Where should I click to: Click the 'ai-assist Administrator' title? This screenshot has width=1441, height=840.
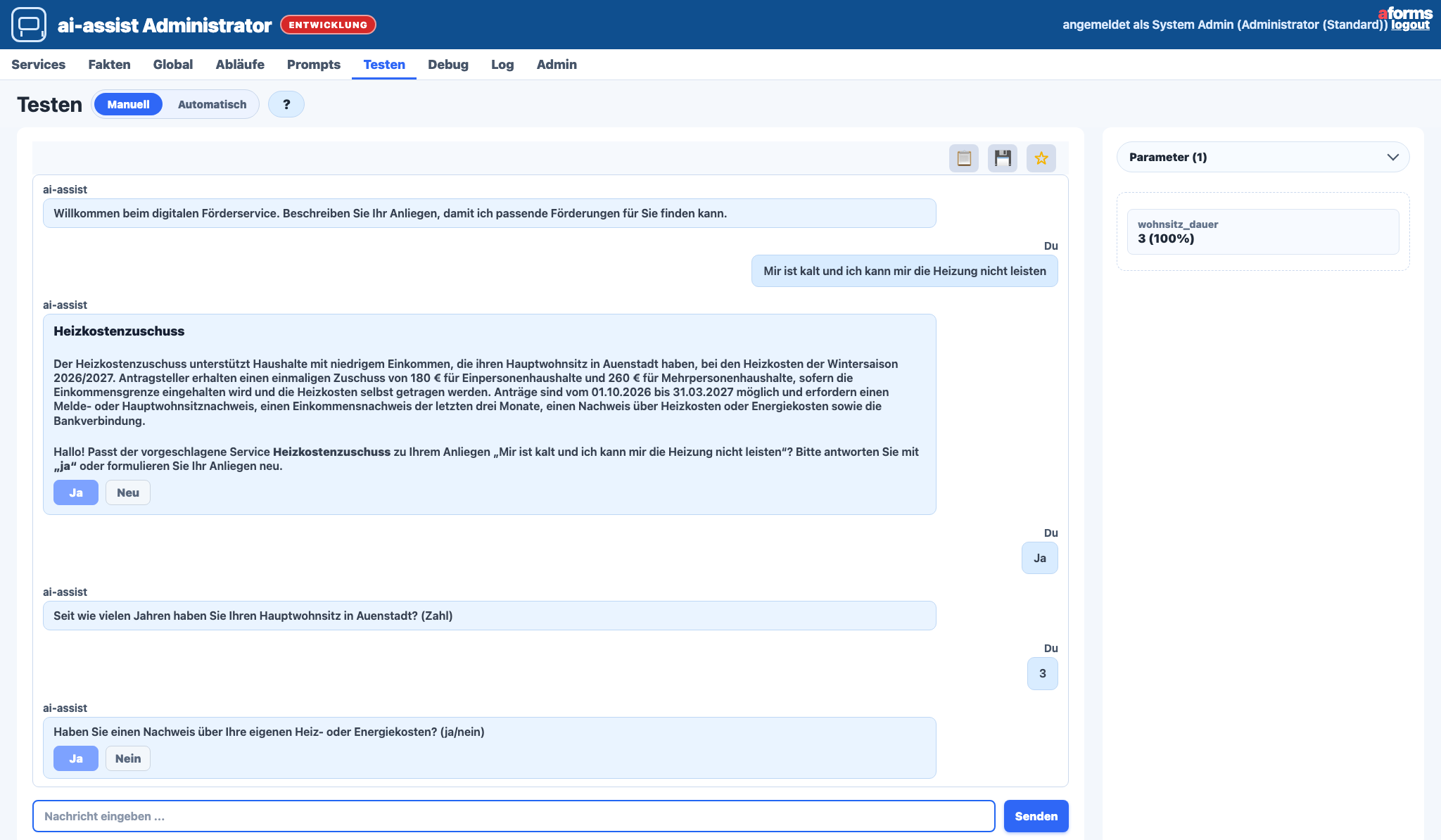coord(165,25)
